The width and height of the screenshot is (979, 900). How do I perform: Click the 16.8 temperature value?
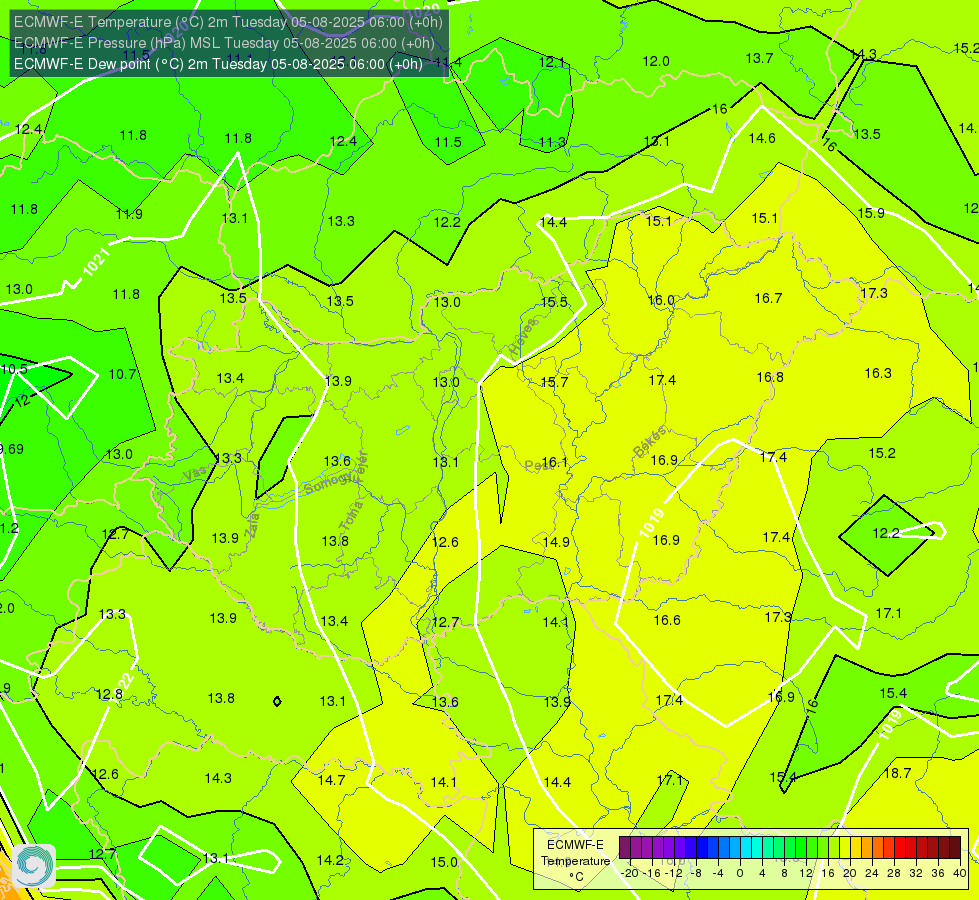point(770,377)
